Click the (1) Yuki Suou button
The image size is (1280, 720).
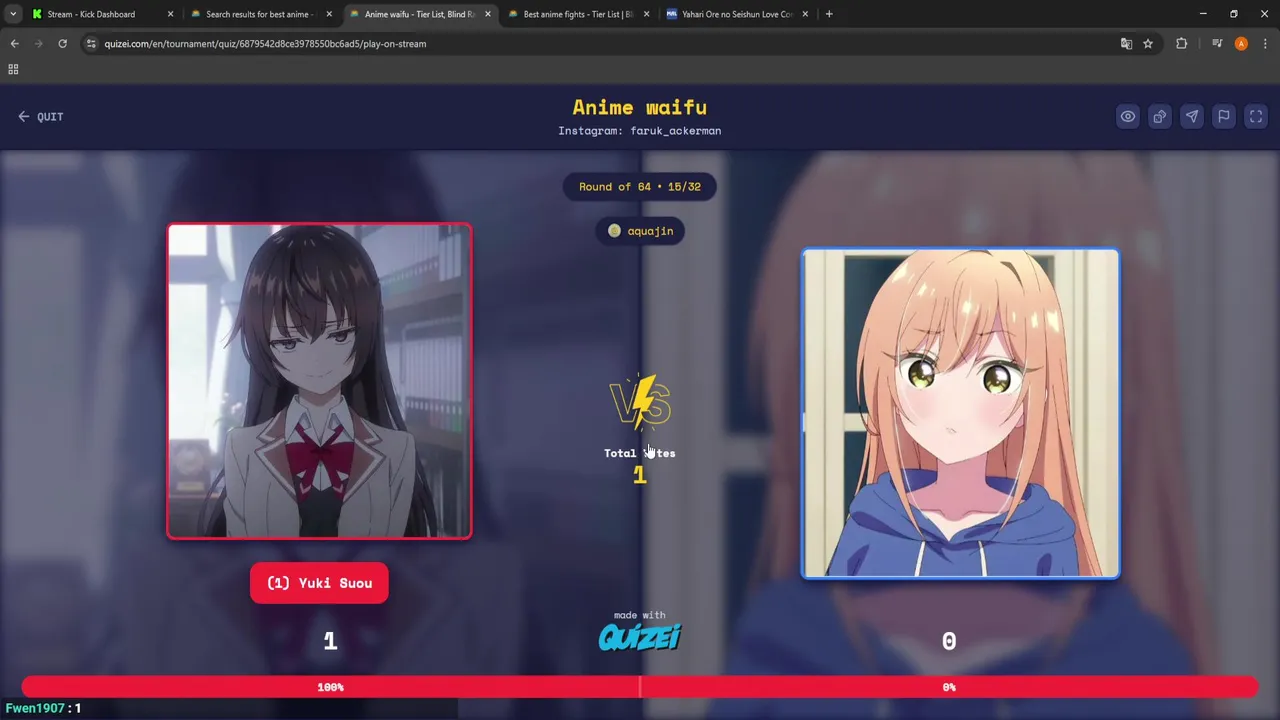point(319,583)
